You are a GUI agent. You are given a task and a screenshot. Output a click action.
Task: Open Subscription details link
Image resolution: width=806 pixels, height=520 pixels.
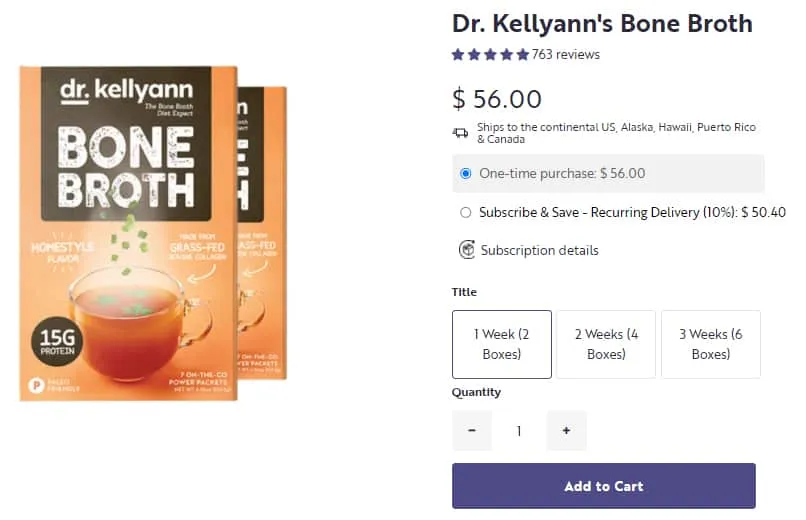click(539, 250)
